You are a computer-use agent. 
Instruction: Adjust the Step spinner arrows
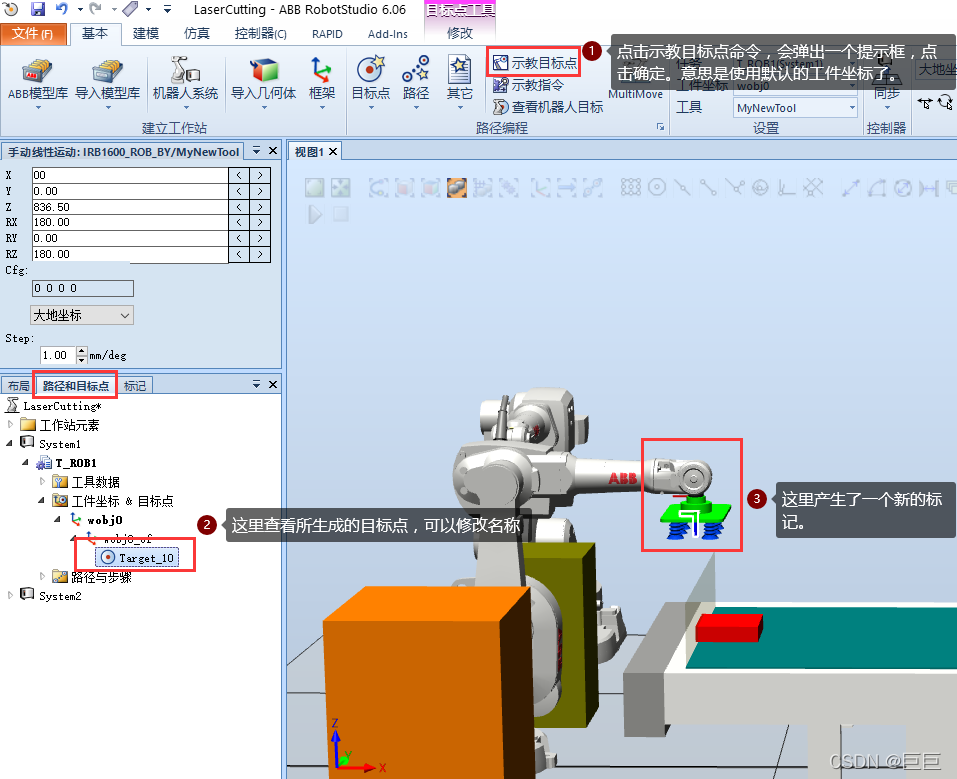point(81,355)
